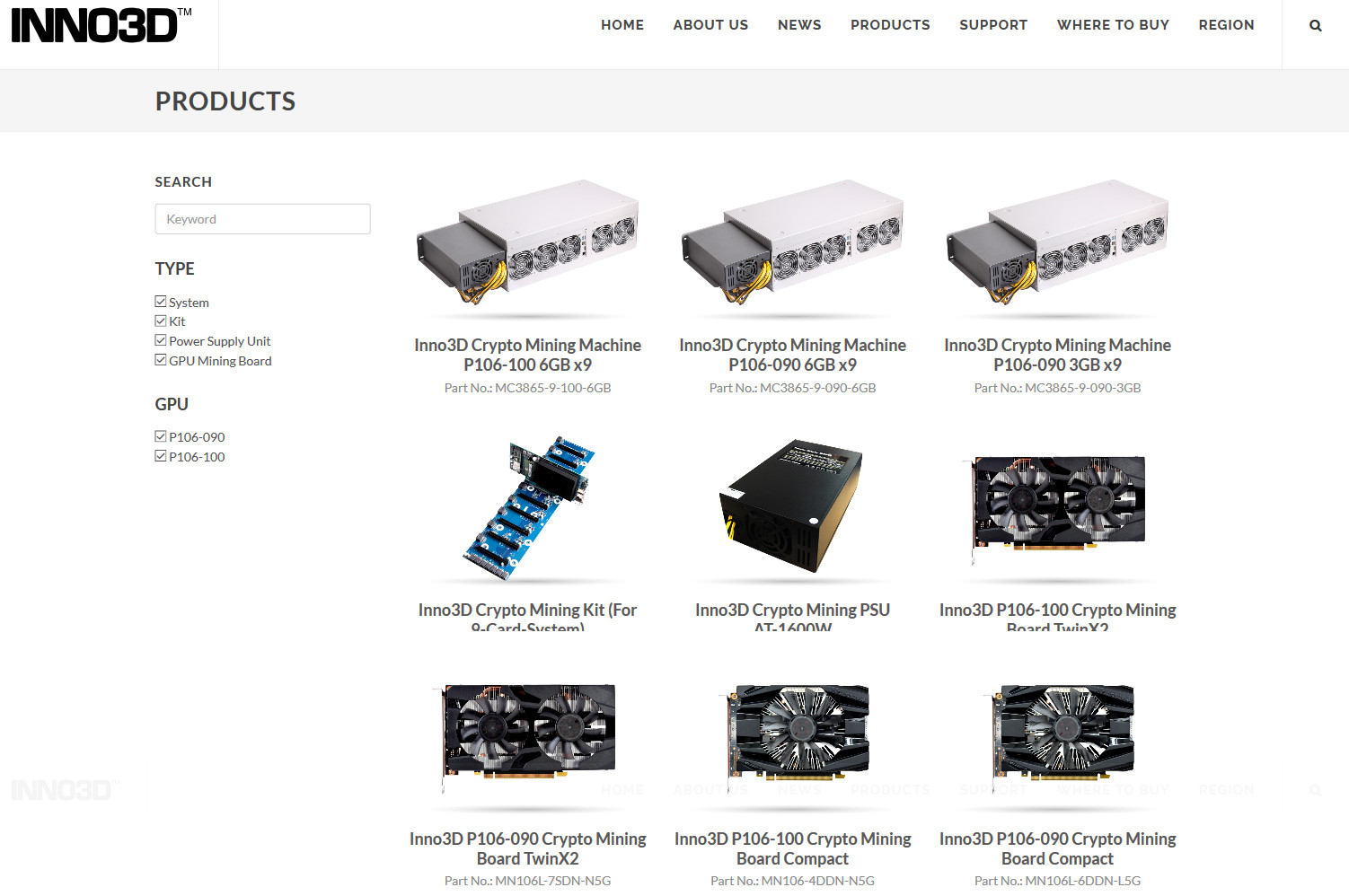Select Products in the navigation bar
Screen dimensions: 1349x896
(890, 25)
